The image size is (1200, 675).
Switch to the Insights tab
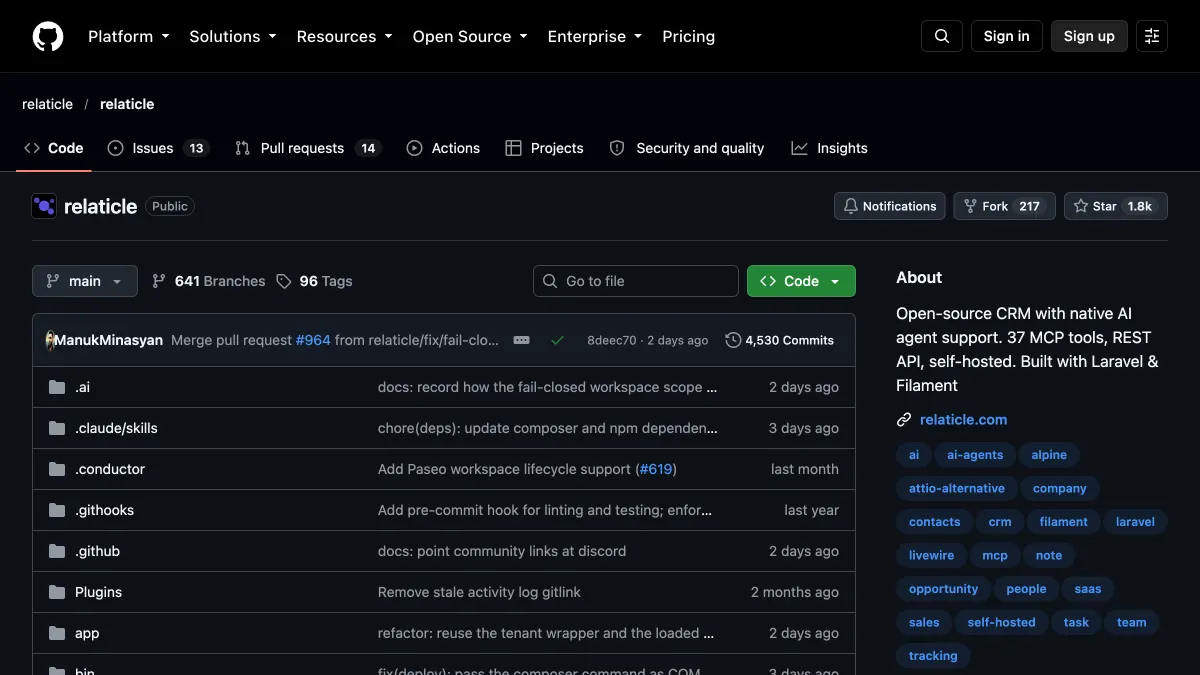pyautogui.click(x=829, y=148)
